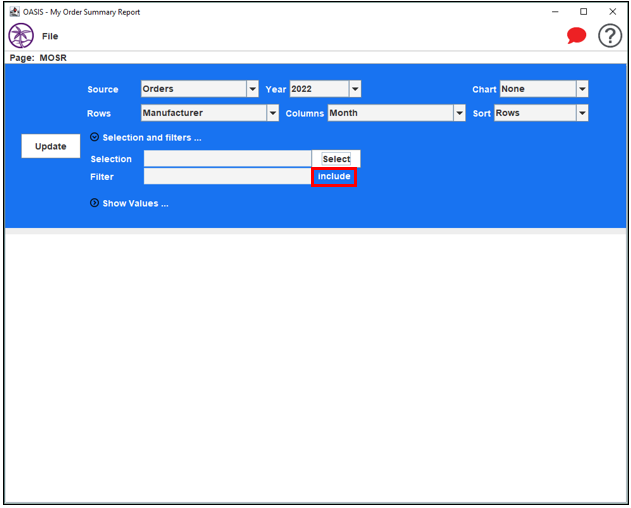631x508 pixels.
Task: Open the Source dropdown showing Orders
Action: (x=200, y=89)
